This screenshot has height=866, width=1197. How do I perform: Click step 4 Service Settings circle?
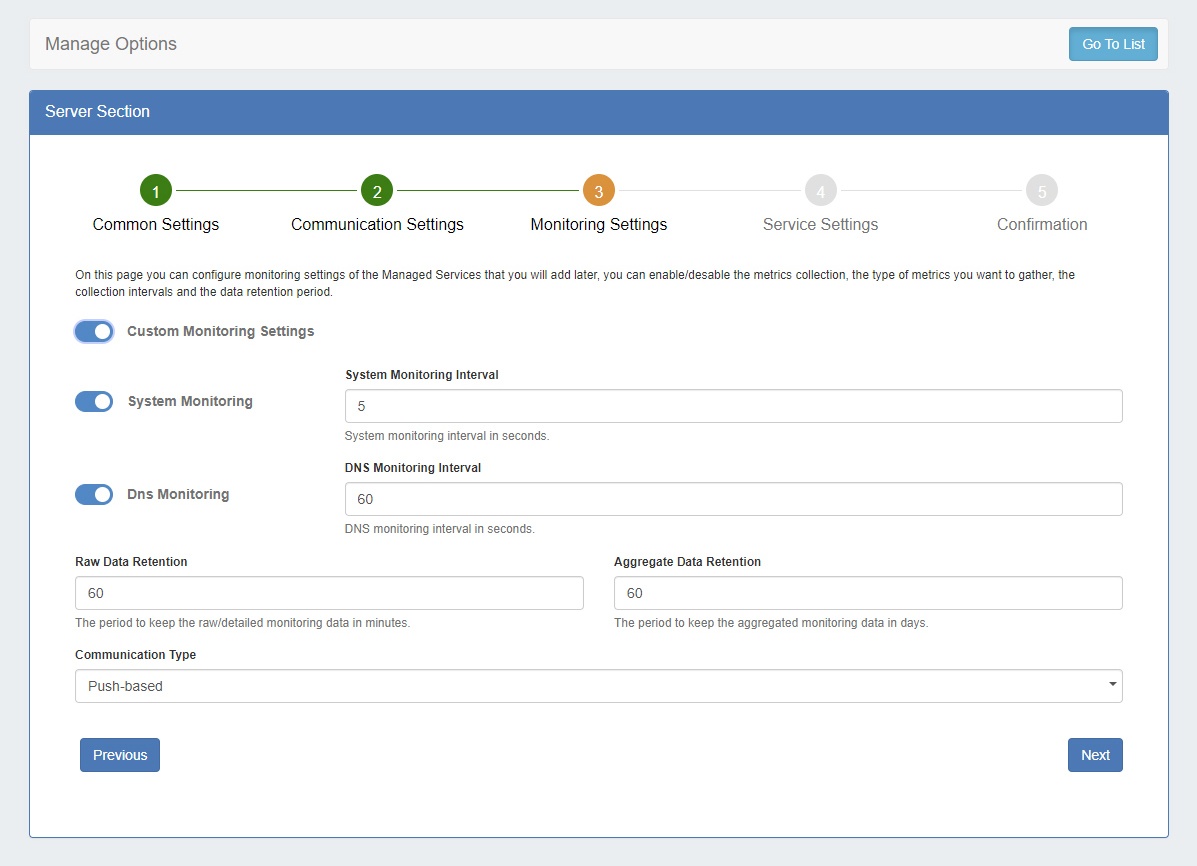pyautogui.click(x=820, y=190)
